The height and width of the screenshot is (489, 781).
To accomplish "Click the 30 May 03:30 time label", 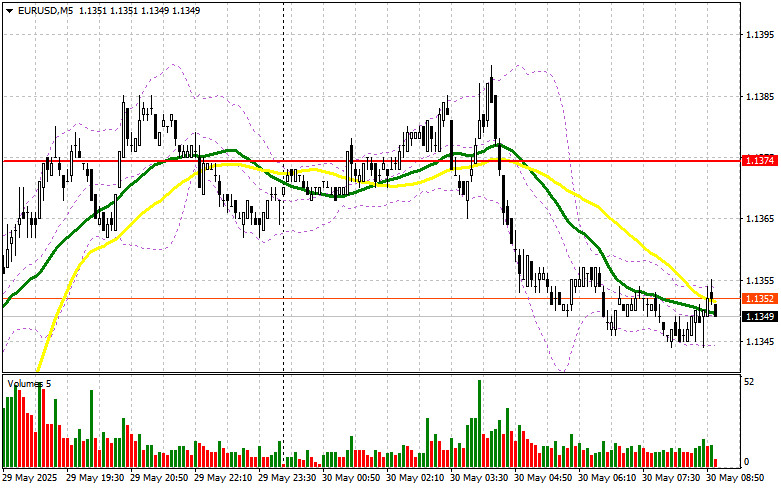I will tap(479, 478).
